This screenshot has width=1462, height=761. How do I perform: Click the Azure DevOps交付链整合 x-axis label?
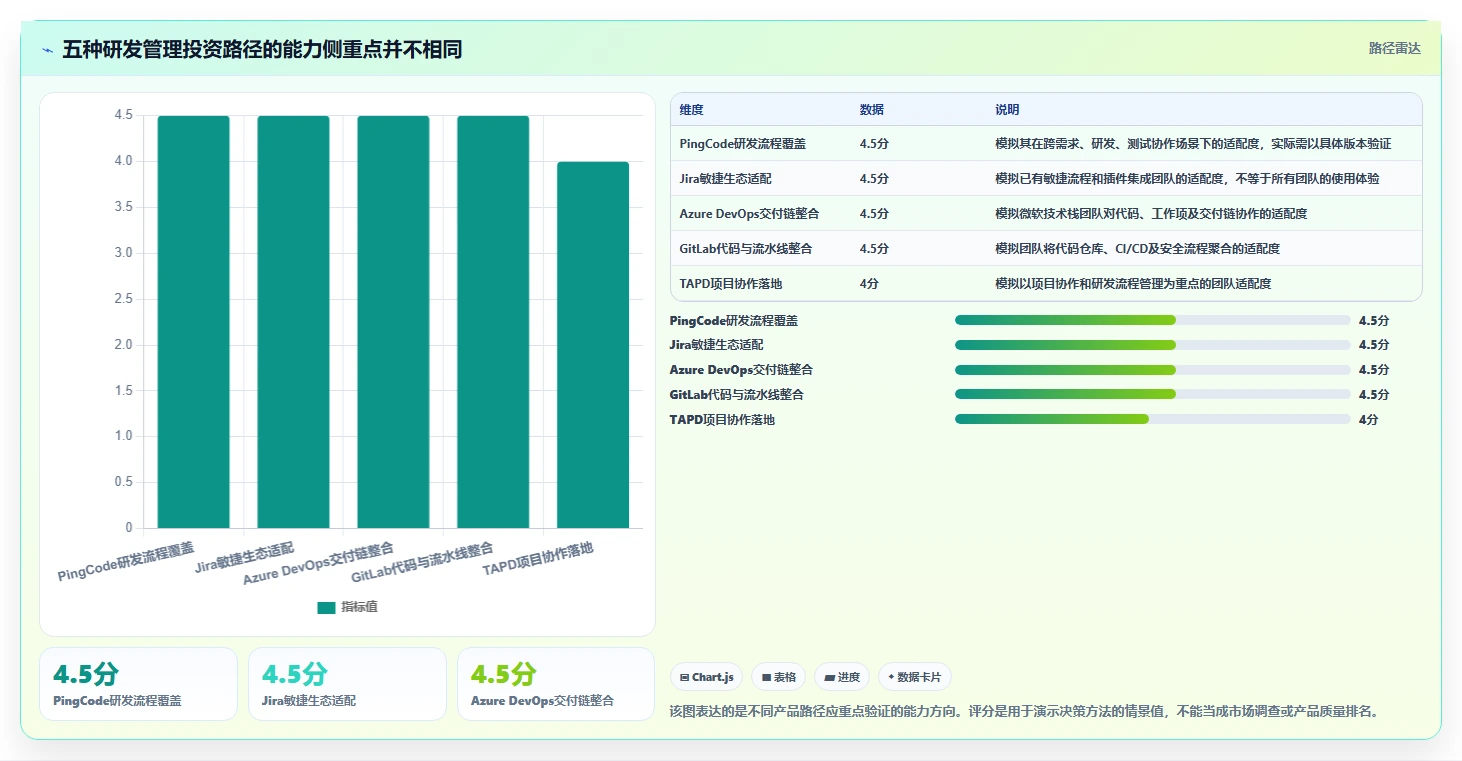point(319,564)
